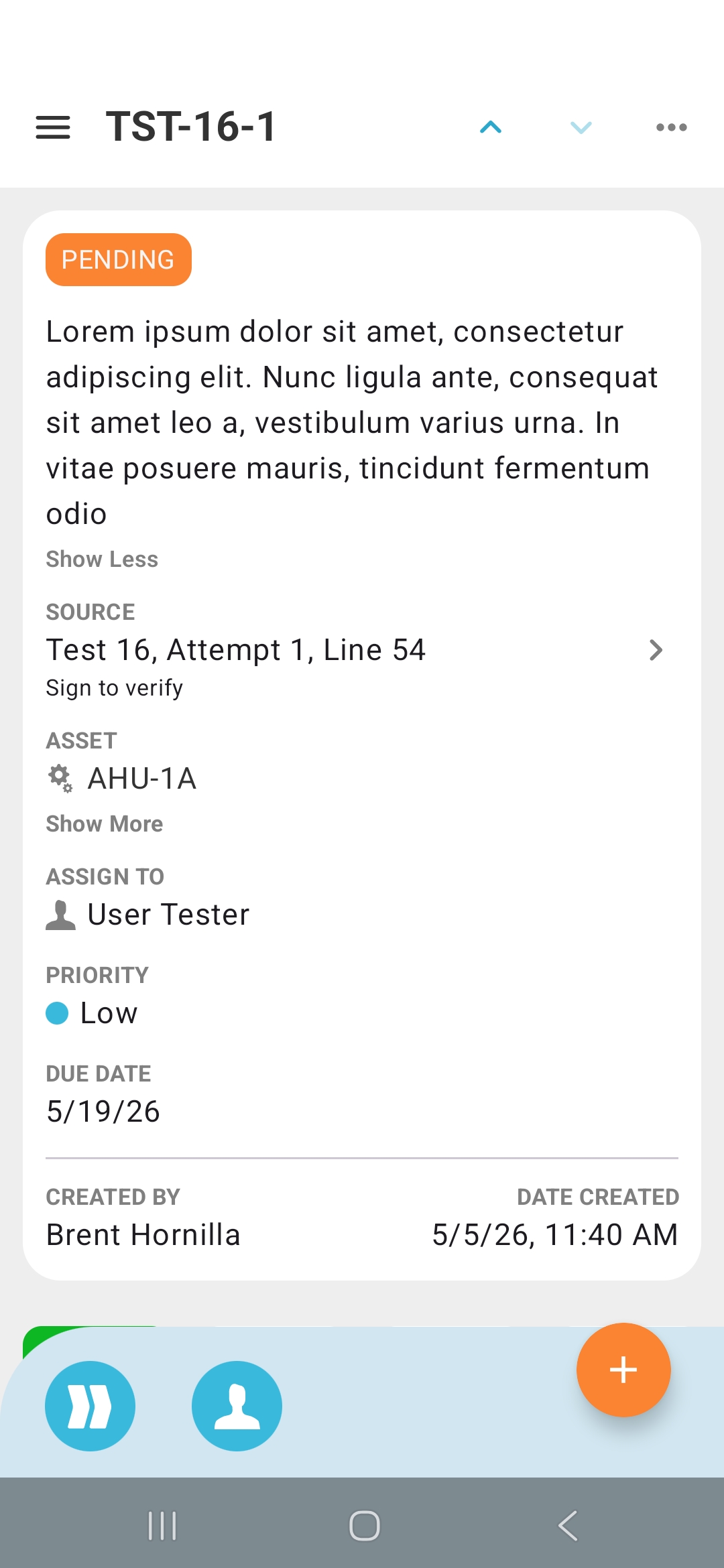This screenshot has width=724, height=1568.
Task: Tap the blue Low priority dot
Action: (x=57, y=1013)
